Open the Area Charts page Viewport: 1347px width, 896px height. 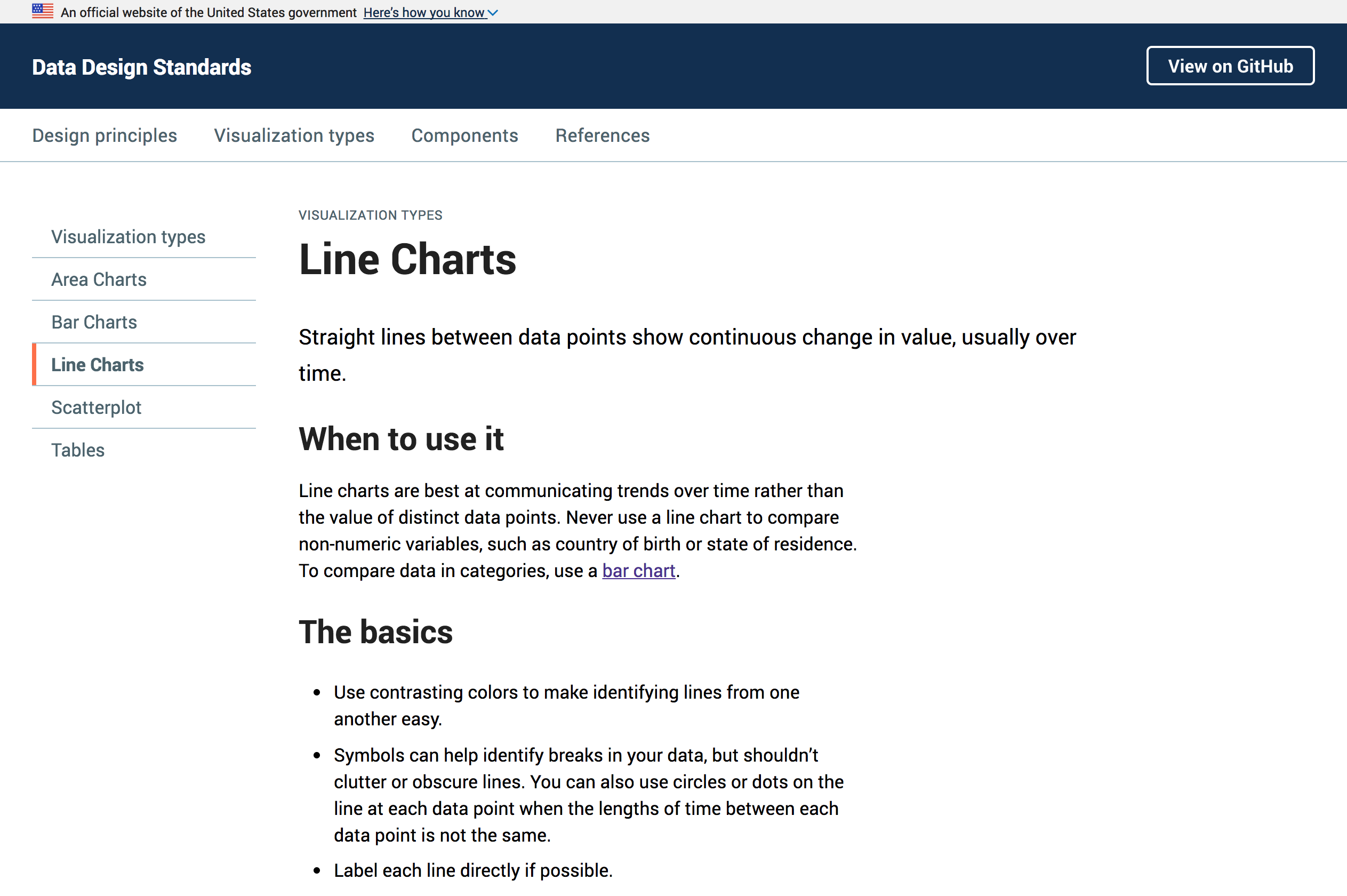[x=98, y=279]
